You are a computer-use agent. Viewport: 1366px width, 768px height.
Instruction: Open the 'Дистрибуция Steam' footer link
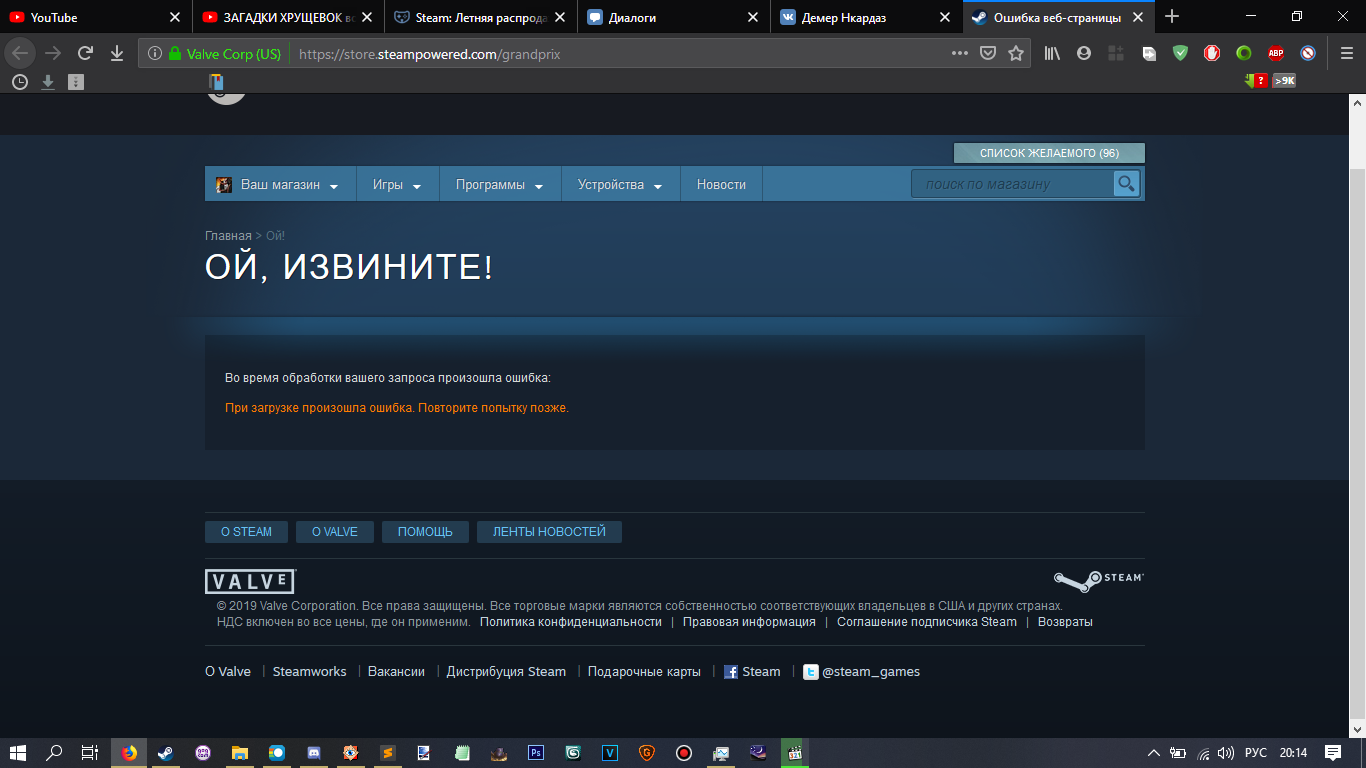coord(506,672)
